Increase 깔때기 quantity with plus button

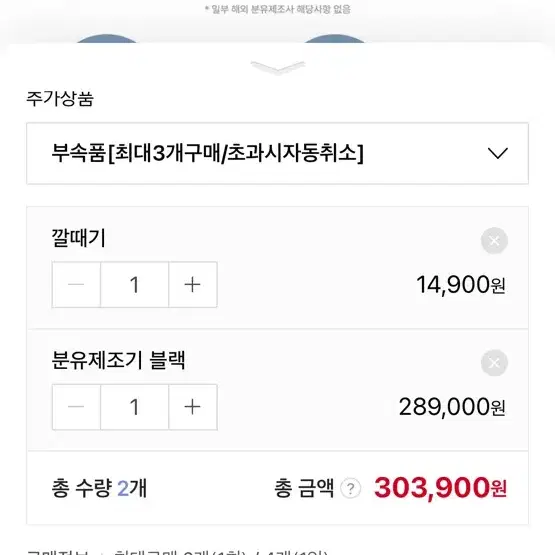point(193,285)
